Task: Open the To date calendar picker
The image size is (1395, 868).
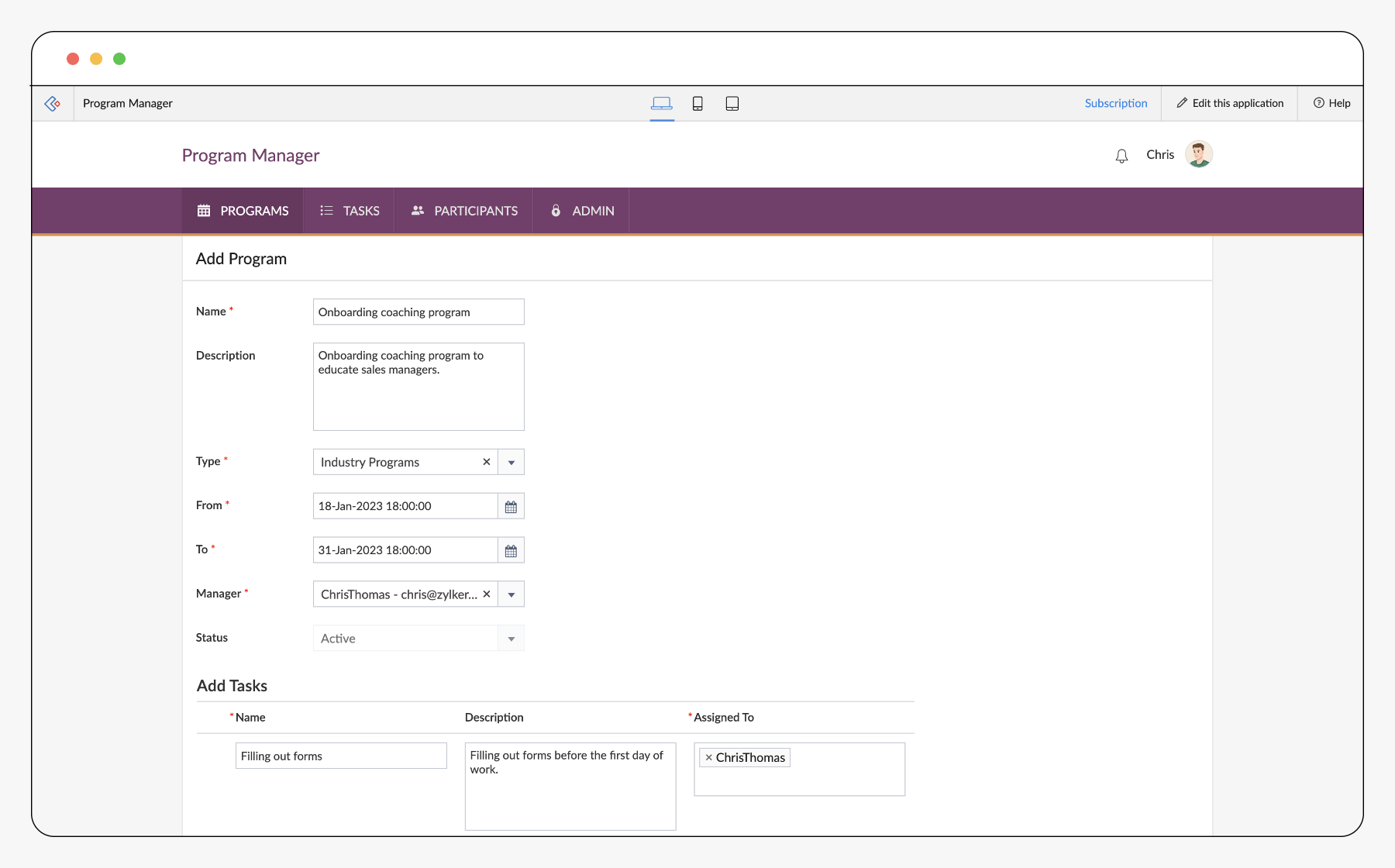Action: (x=511, y=551)
